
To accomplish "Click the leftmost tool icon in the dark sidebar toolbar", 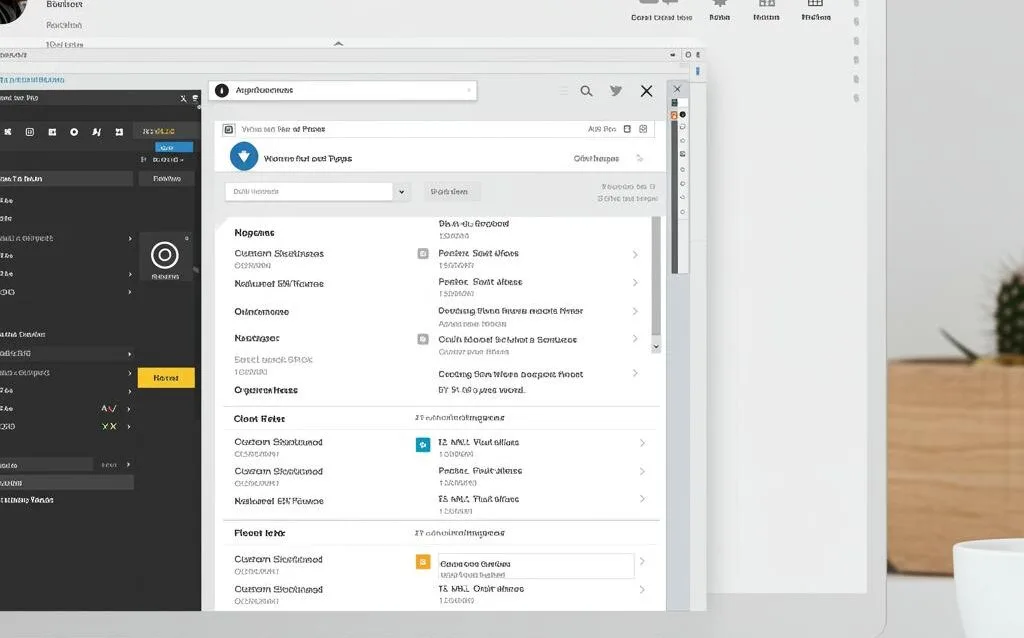I will (8, 131).
